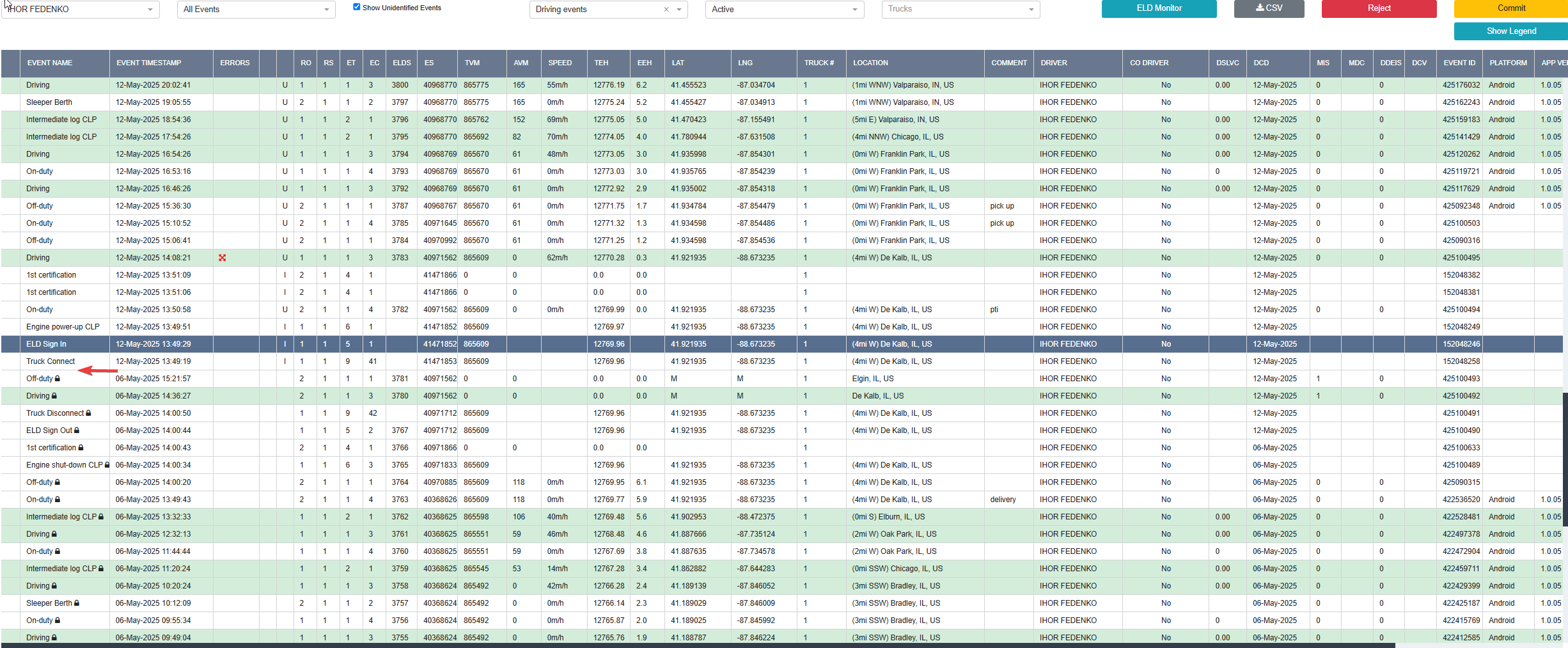The width and height of the screenshot is (1568, 648).
Task: Open the ELD Monitor button
Action: point(1159,8)
